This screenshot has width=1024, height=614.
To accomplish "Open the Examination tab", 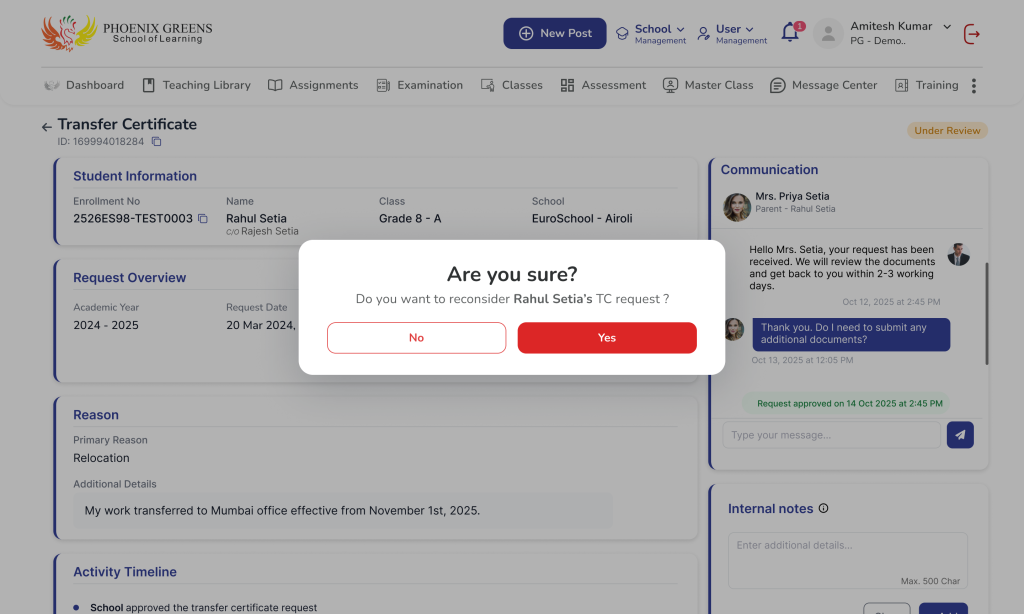I will click(420, 86).
